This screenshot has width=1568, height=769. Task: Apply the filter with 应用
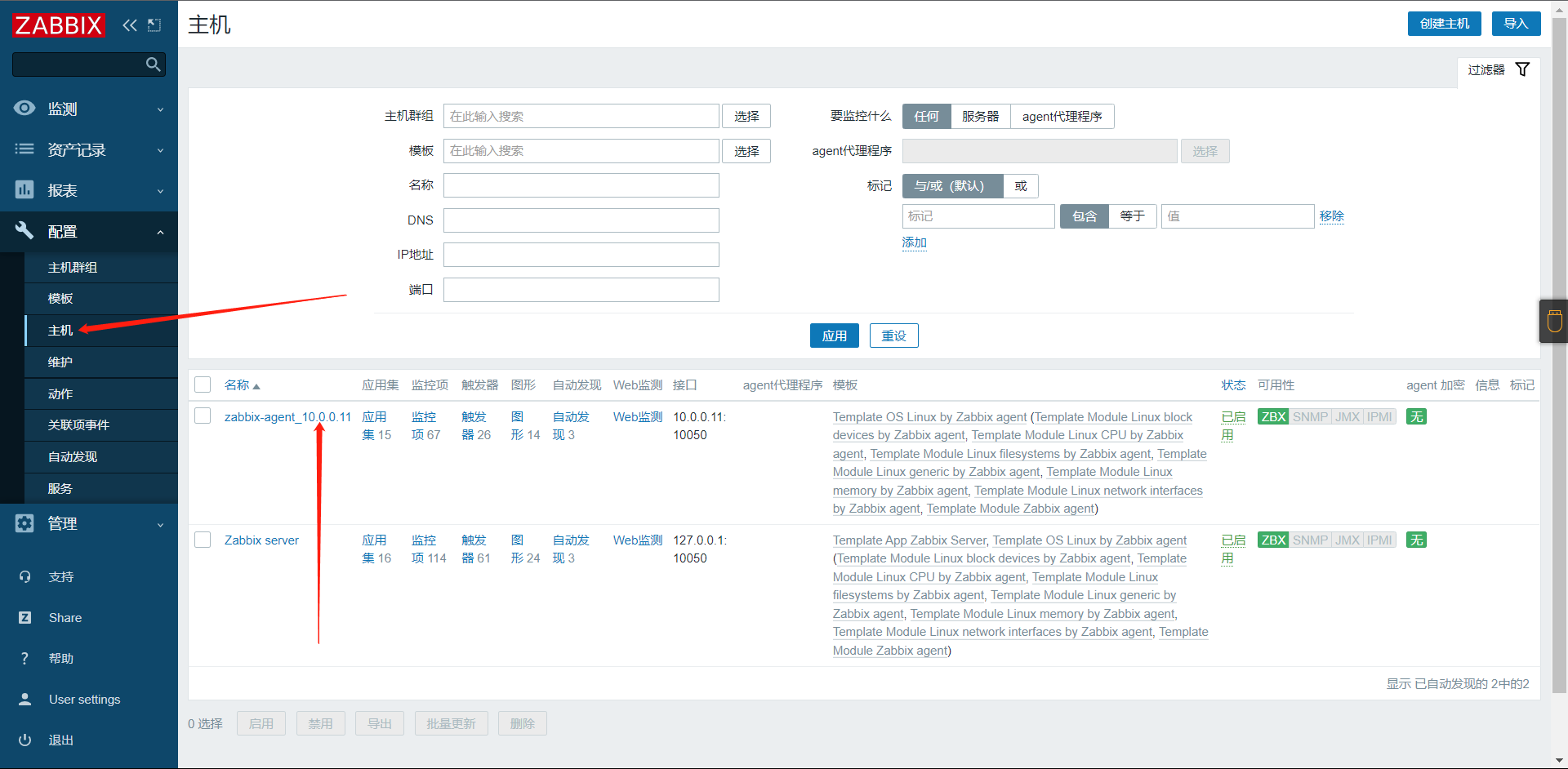tap(834, 336)
